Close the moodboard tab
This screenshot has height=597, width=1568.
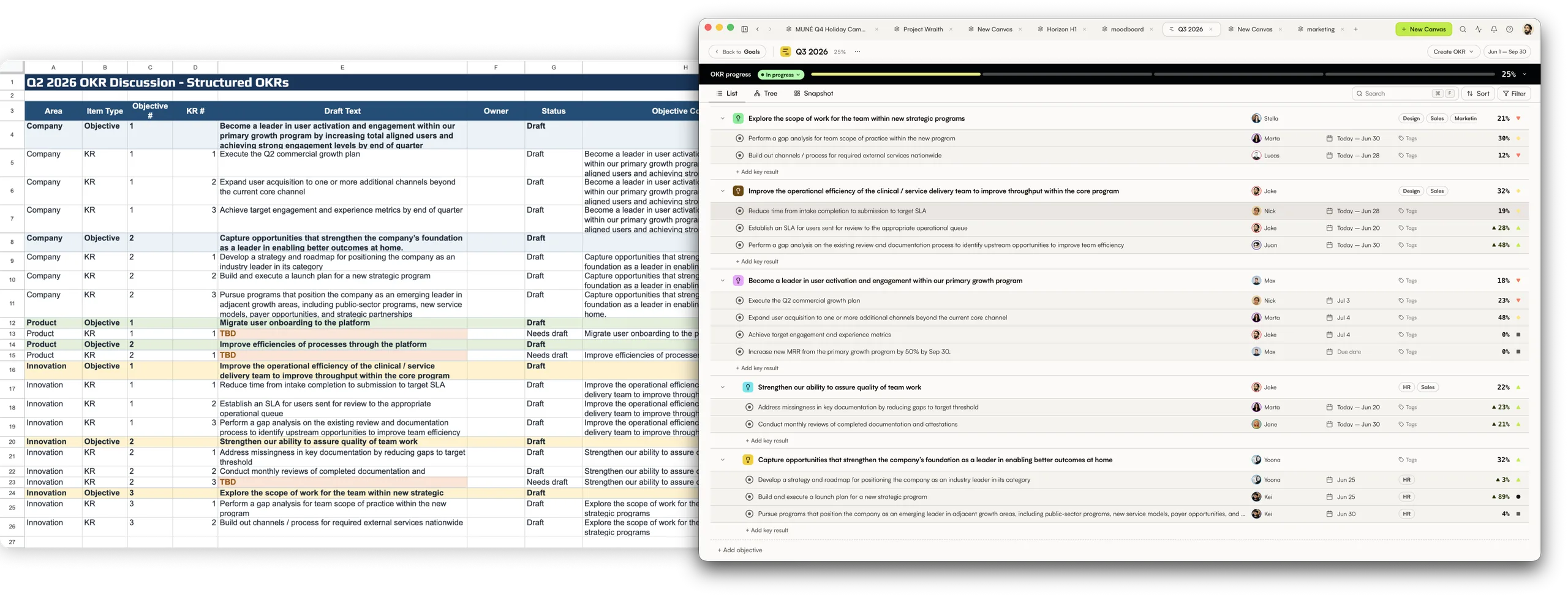pyautogui.click(x=1151, y=29)
